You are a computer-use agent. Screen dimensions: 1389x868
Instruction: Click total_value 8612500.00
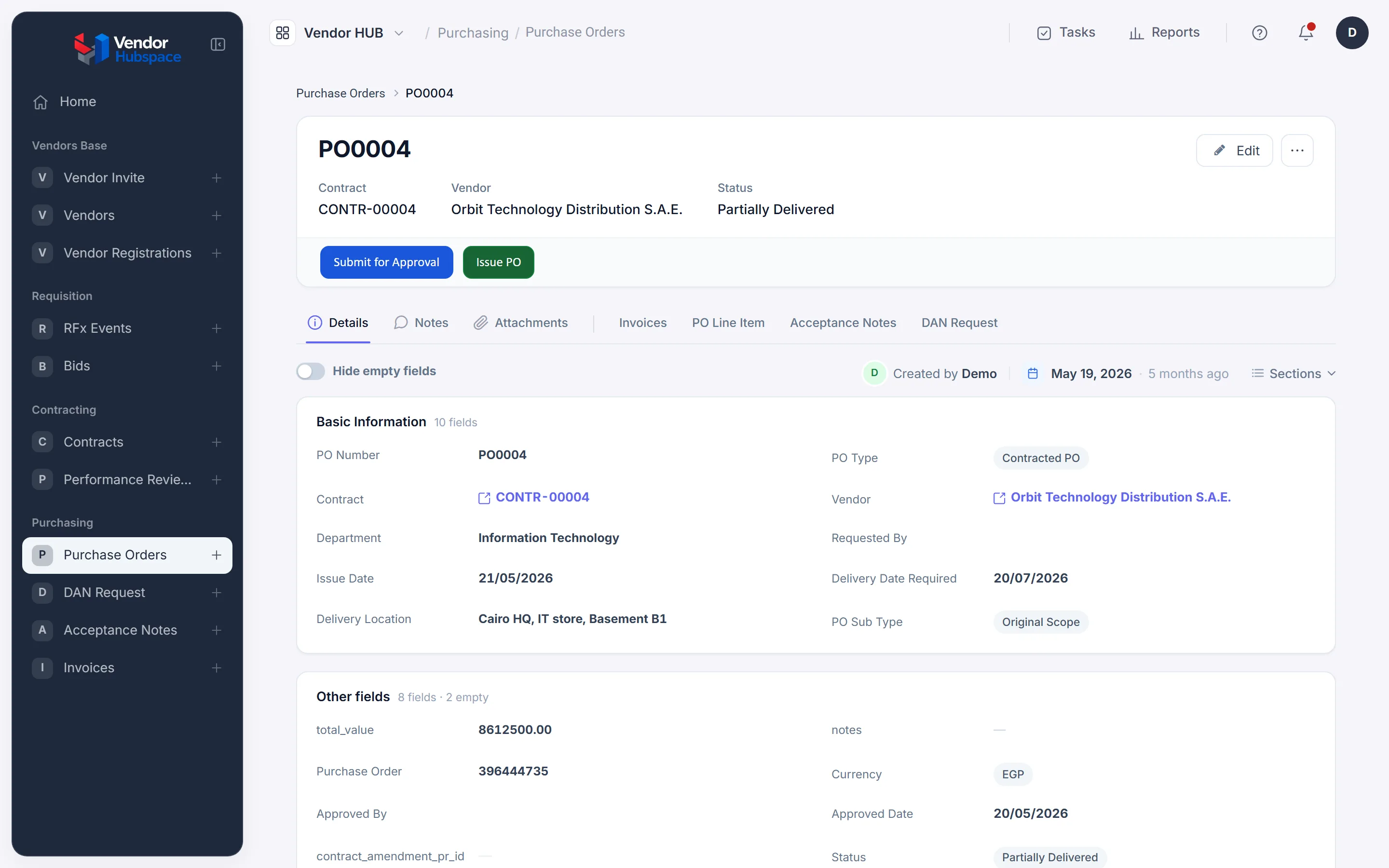[515, 730]
